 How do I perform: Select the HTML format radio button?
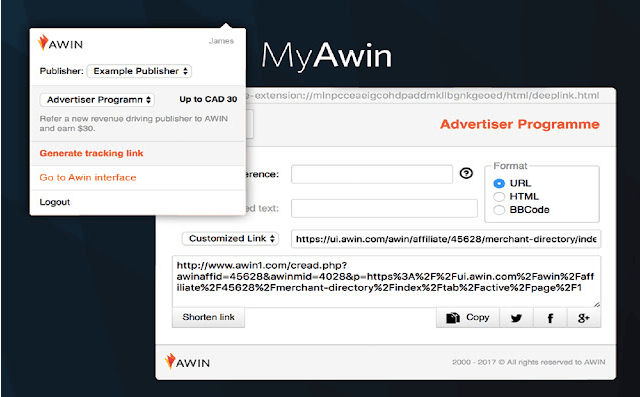pos(499,197)
